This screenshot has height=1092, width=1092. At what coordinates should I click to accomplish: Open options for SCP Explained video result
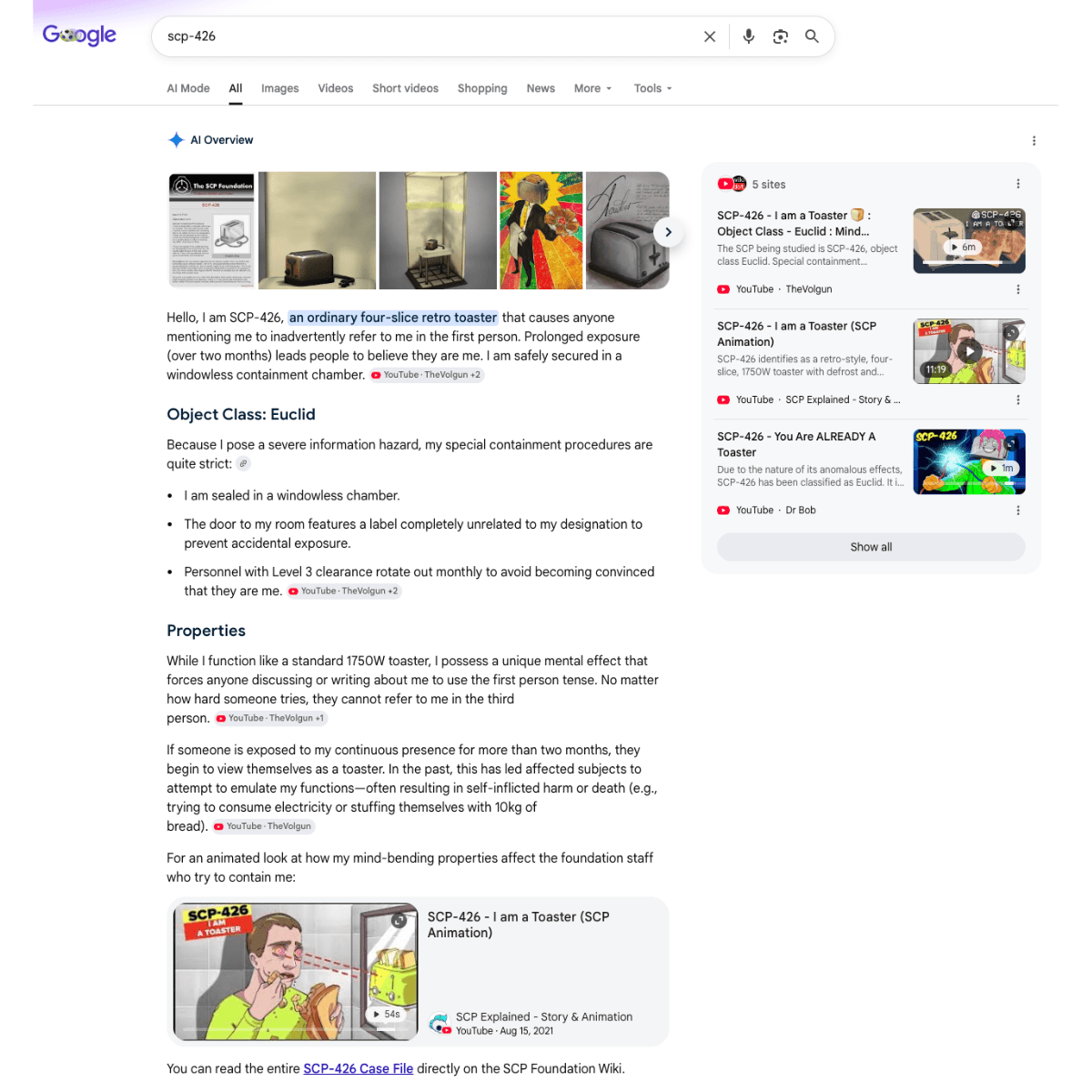(1017, 399)
